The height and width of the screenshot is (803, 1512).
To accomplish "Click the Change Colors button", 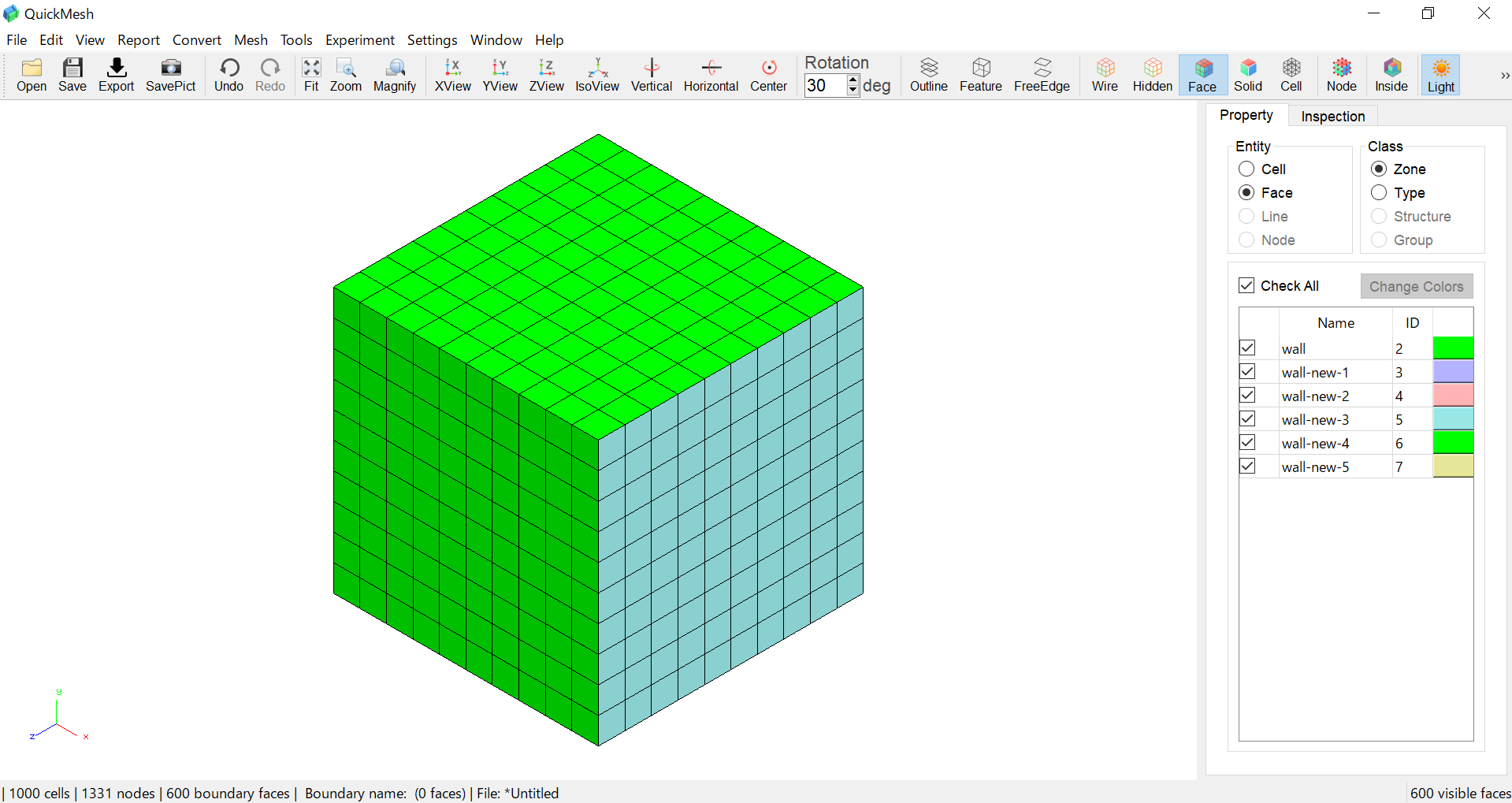I will click(1417, 287).
